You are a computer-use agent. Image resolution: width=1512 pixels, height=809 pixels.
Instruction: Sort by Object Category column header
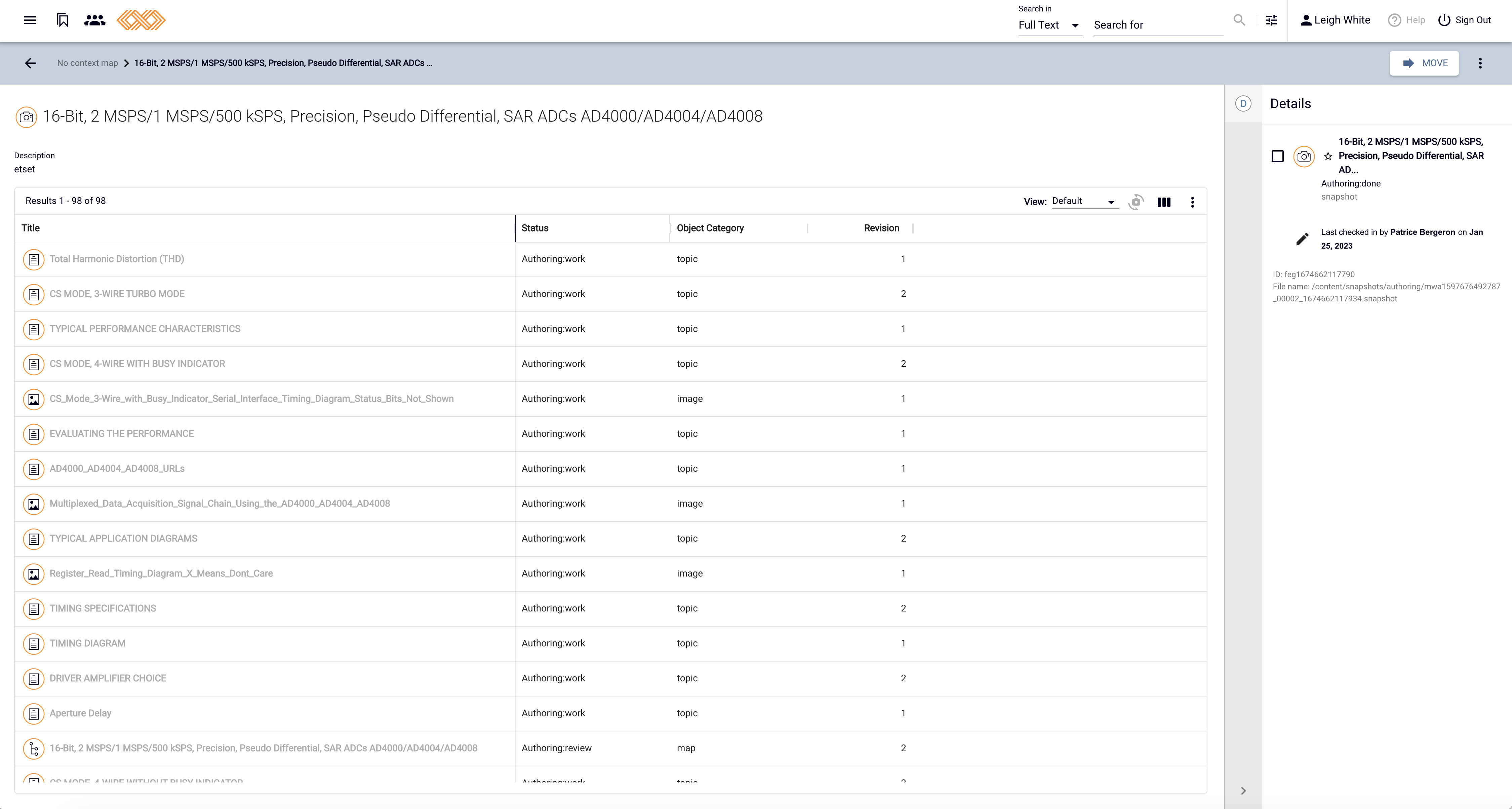pos(710,228)
